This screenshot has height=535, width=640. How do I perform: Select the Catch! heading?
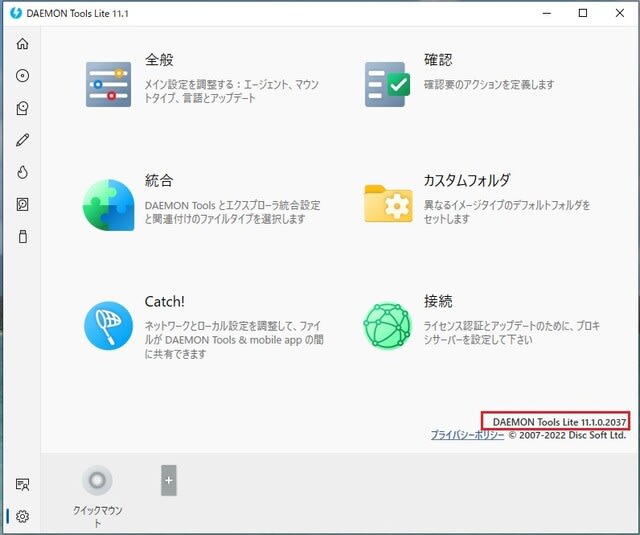tap(164, 302)
